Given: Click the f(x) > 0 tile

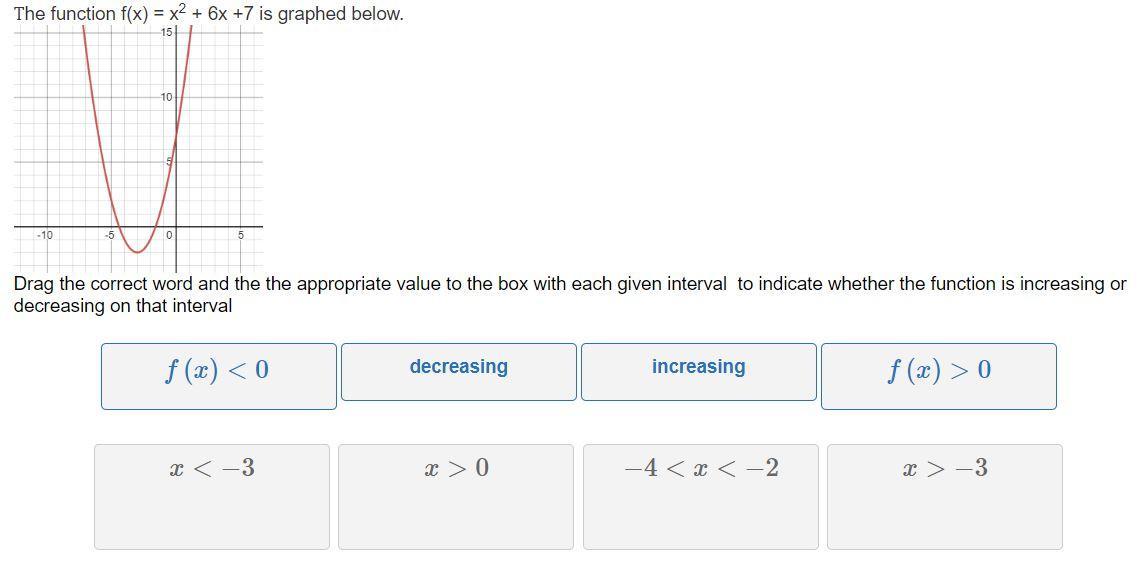Looking at the screenshot, I should pos(939,376).
